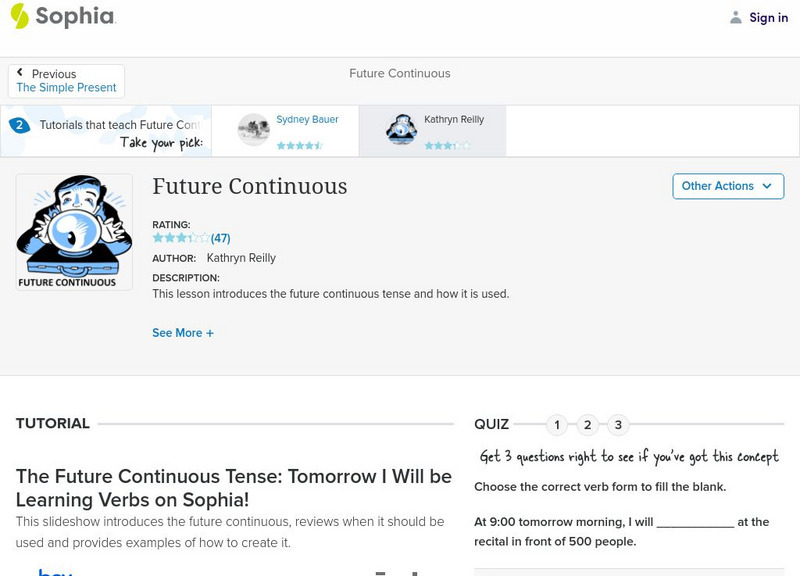
Task: Click the Future Continuous lesson thumbnail image
Action: point(74,232)
